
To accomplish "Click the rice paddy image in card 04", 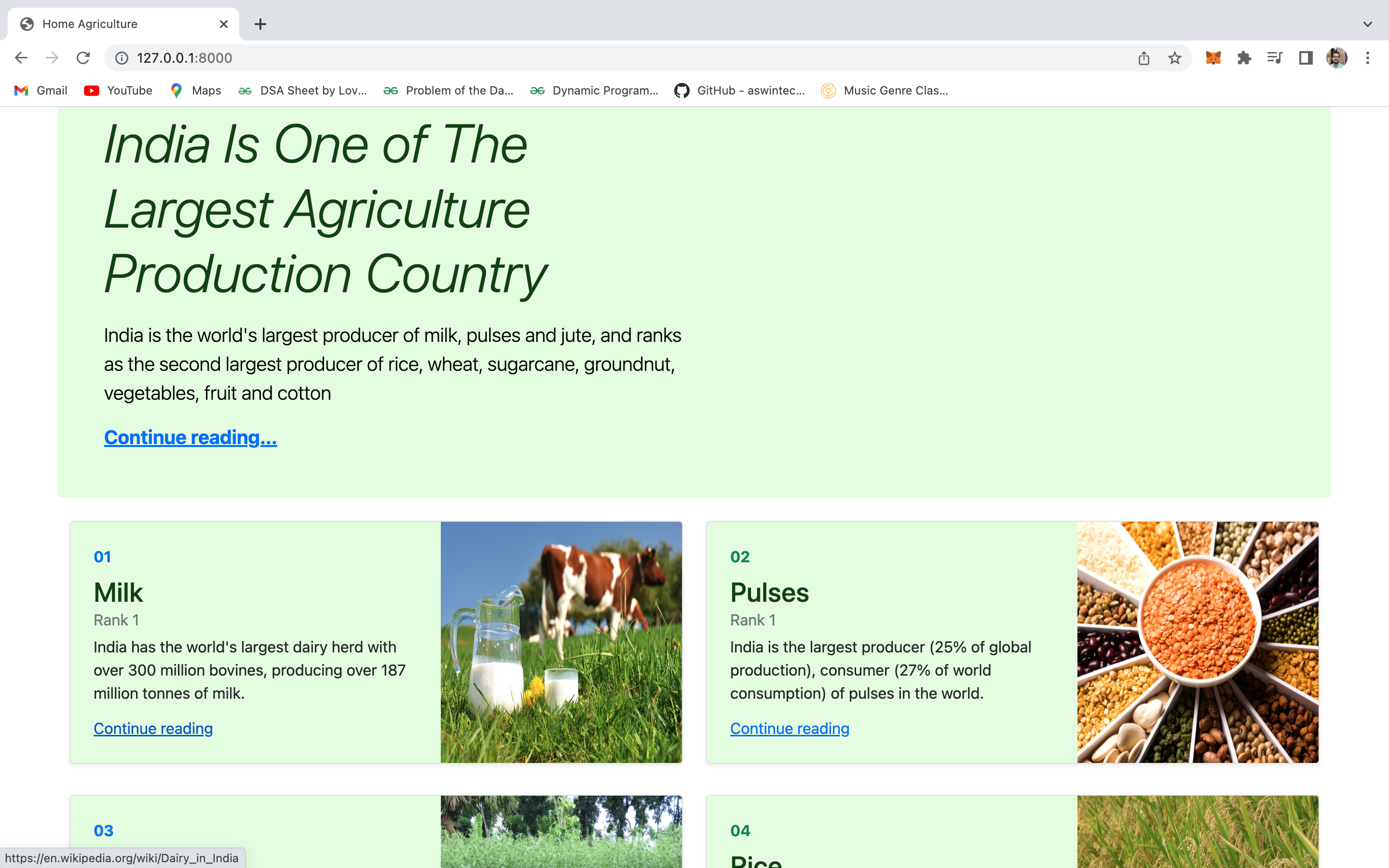I will [x=1198, y=832].
